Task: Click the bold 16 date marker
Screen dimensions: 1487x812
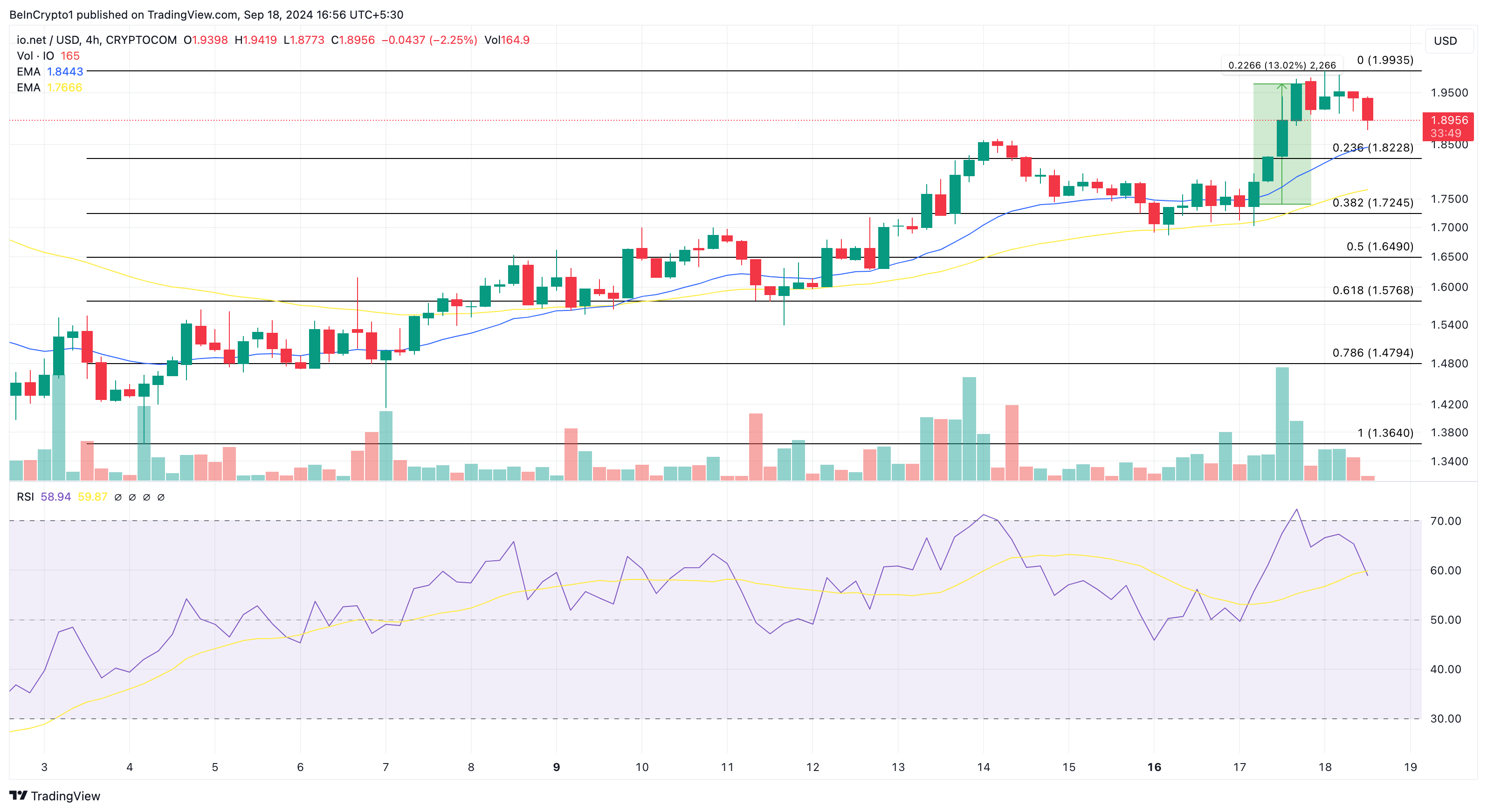Action: [1154, 767]
